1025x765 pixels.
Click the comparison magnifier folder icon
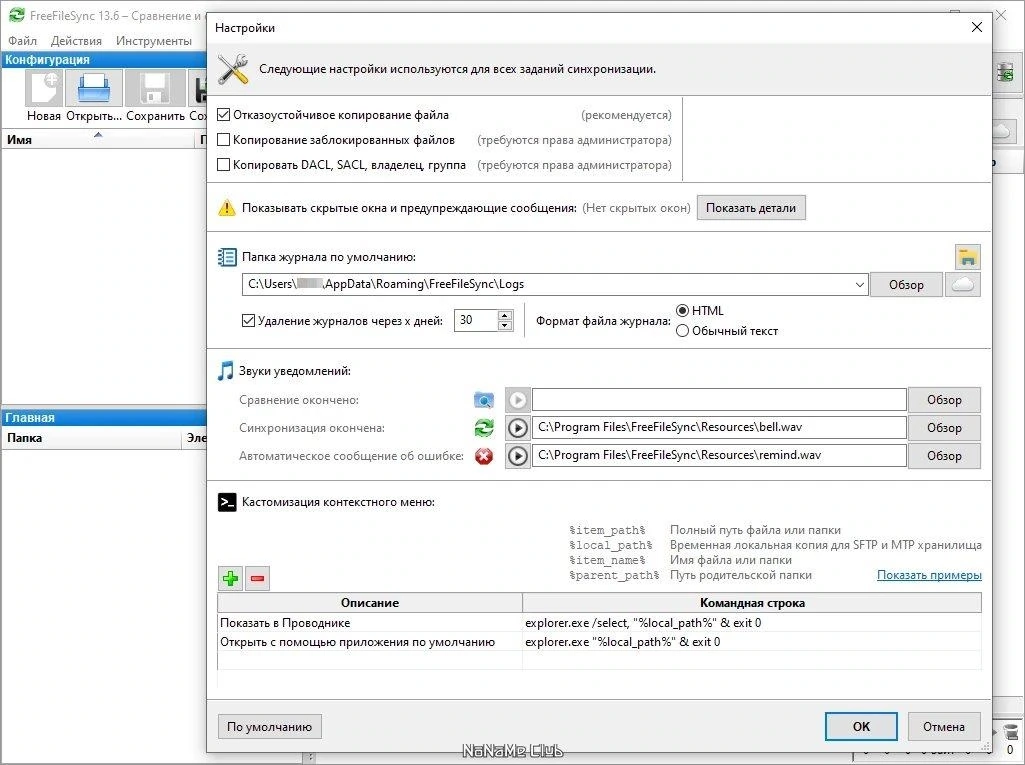tap(484, 400)
